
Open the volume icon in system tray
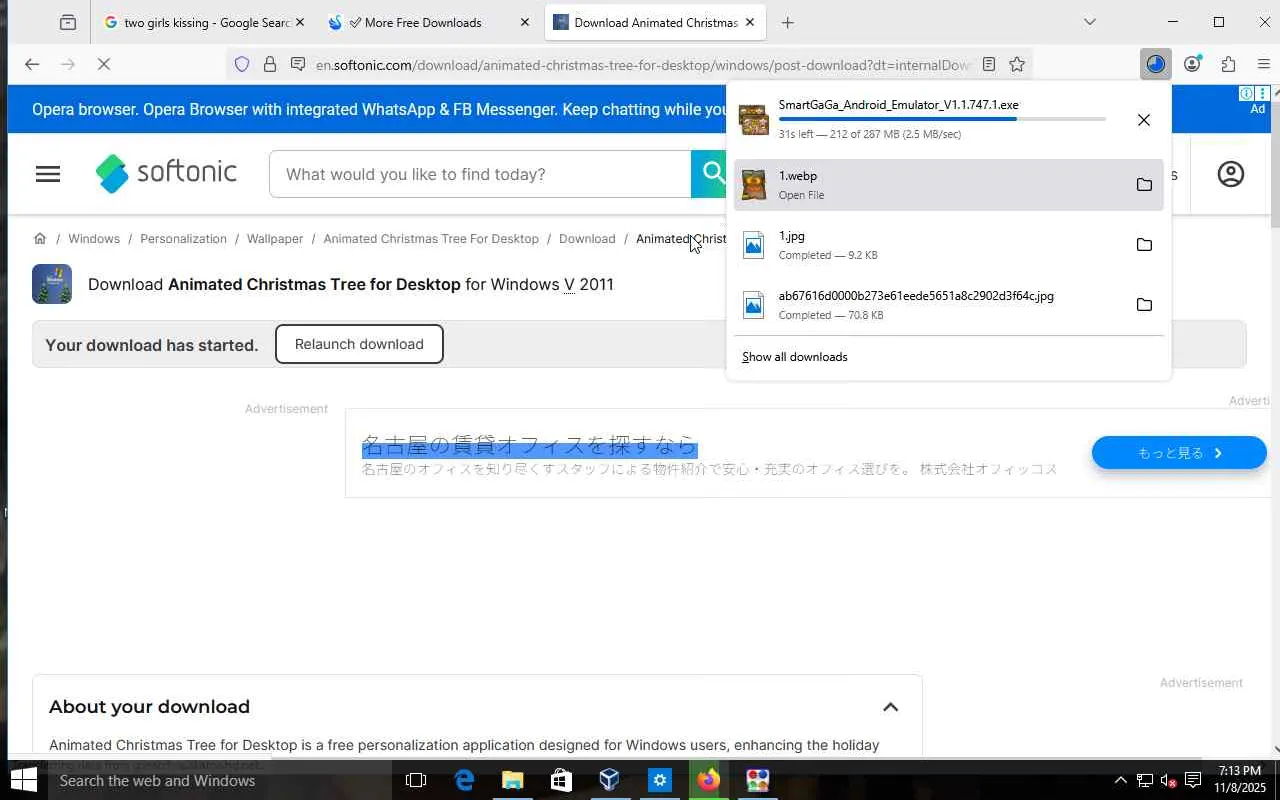(1168, 780)
